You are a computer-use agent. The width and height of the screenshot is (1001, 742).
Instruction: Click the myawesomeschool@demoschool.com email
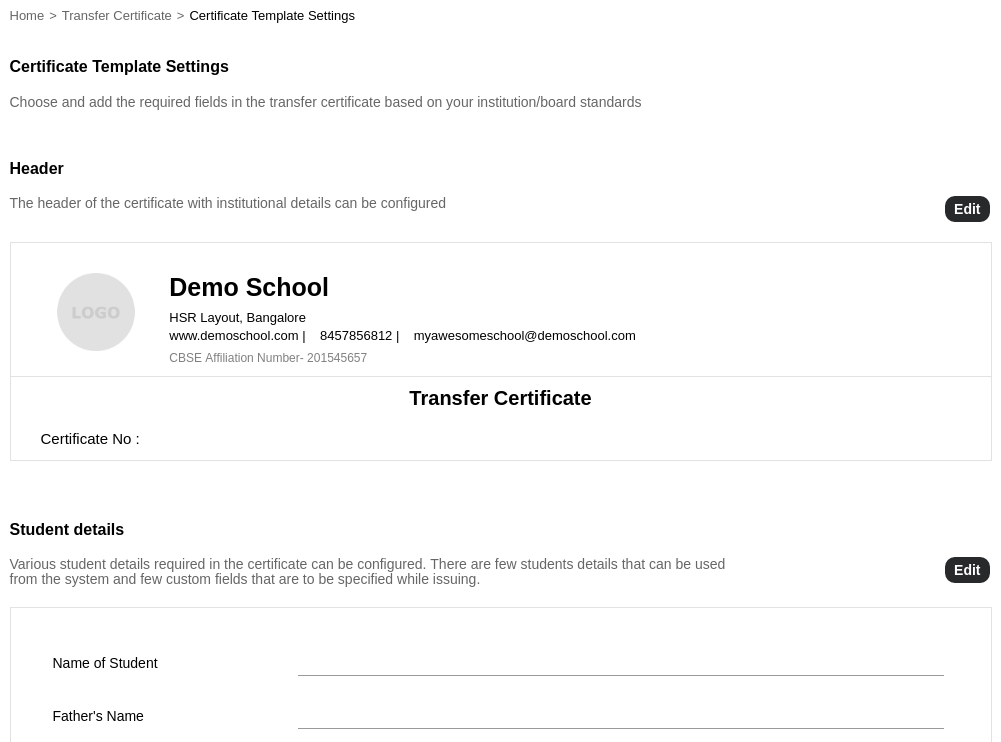click(x=524, y=336)
